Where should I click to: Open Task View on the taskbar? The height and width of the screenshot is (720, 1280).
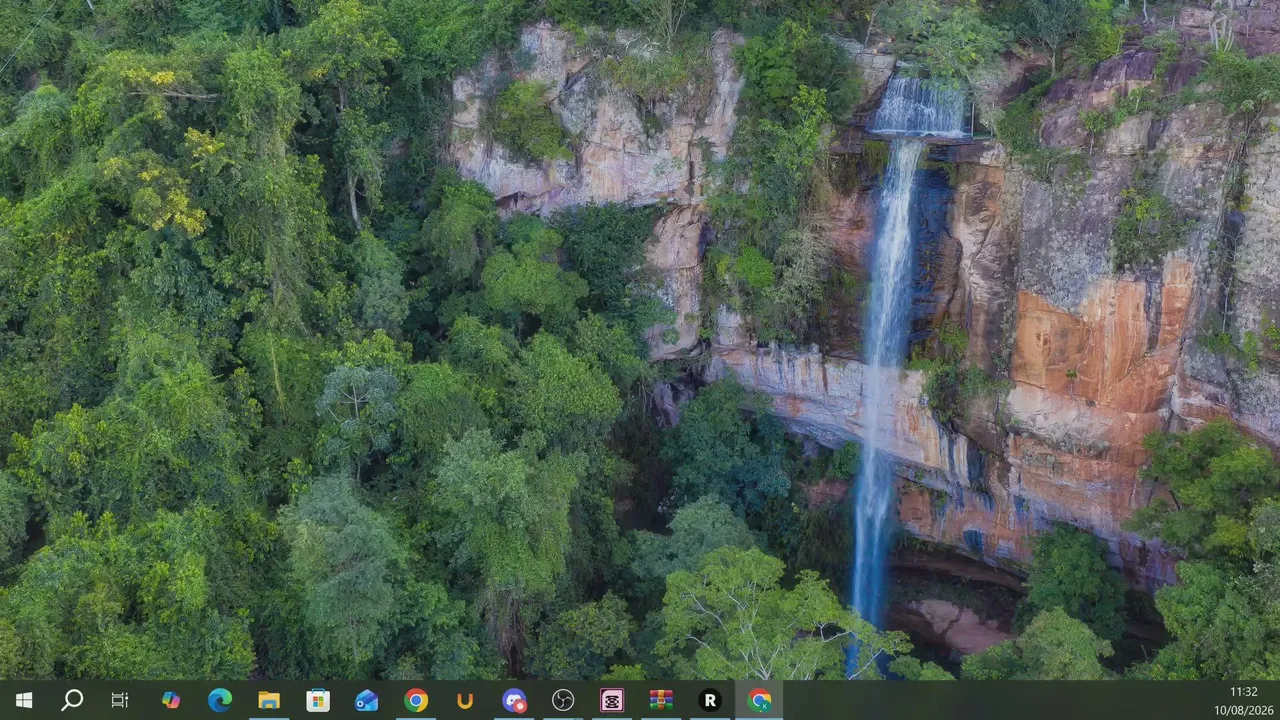(x=120, y=700)
